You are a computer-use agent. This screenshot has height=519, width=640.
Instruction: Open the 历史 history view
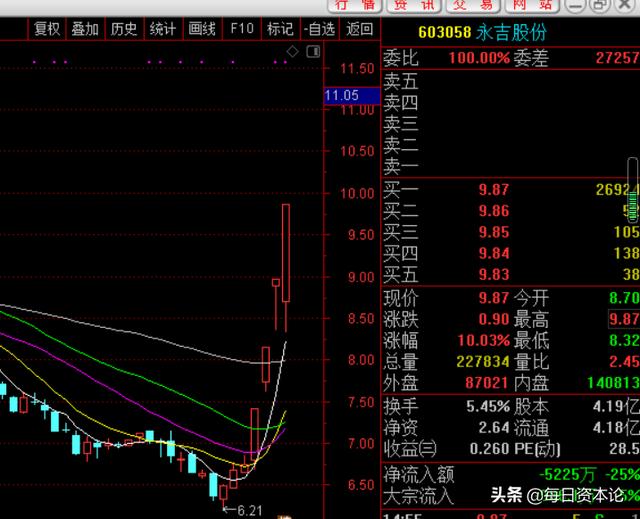coord(124,29)
